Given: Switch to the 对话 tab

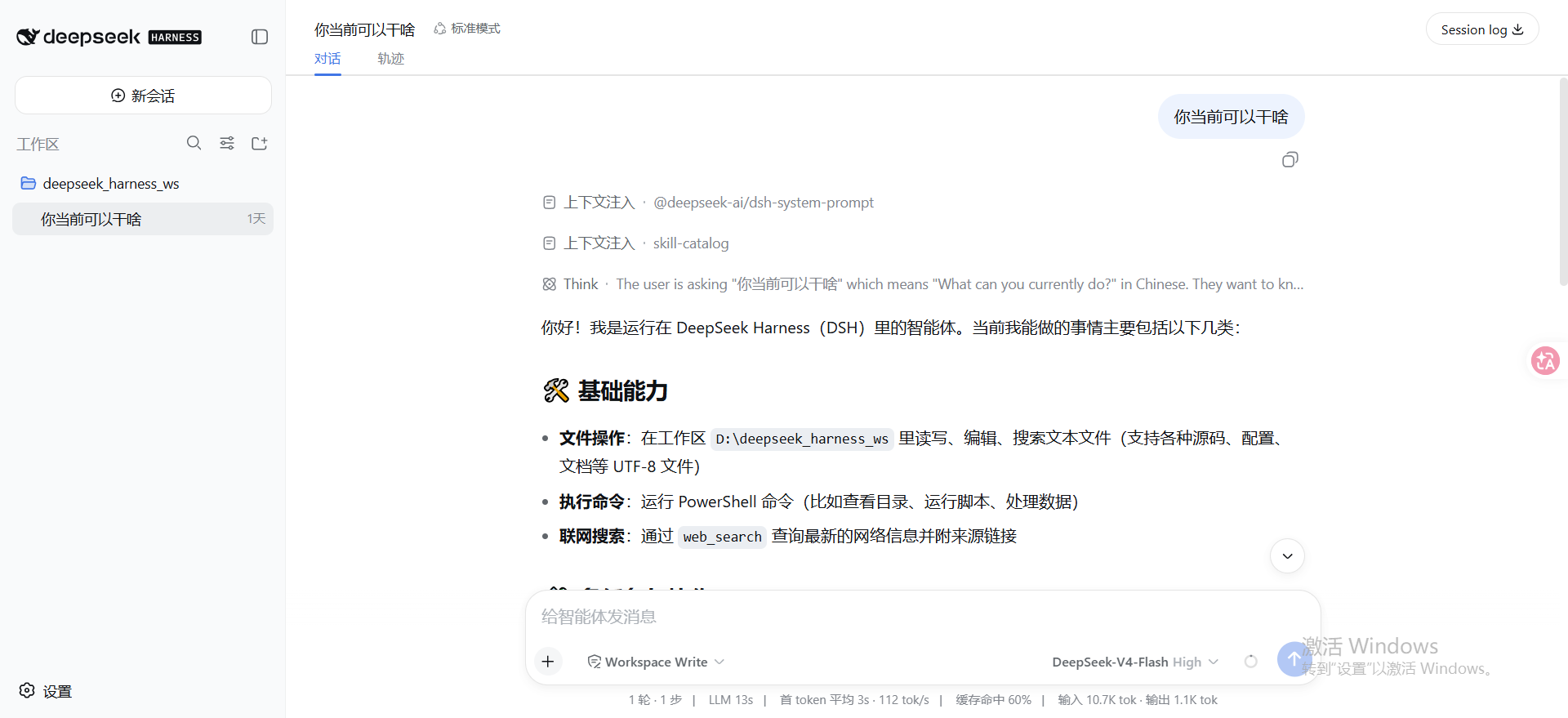Looking at the screenshot, I should pyautogui.click(x=327, y=59).
